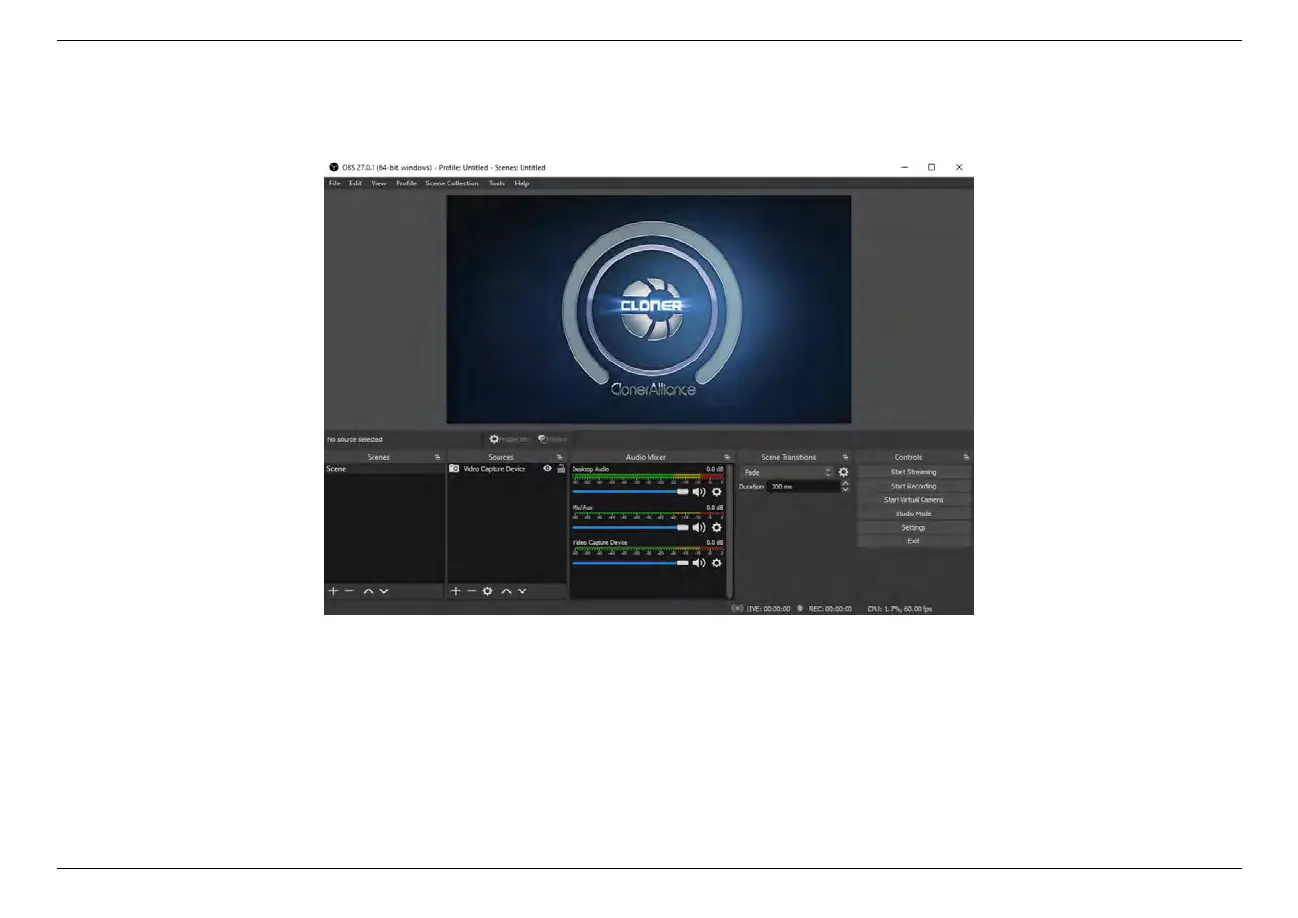The width and height of the screenshot is (1298, 918).
Task: Adjust the Video Capture Device volume slider
Action: [x=630, y=562]
